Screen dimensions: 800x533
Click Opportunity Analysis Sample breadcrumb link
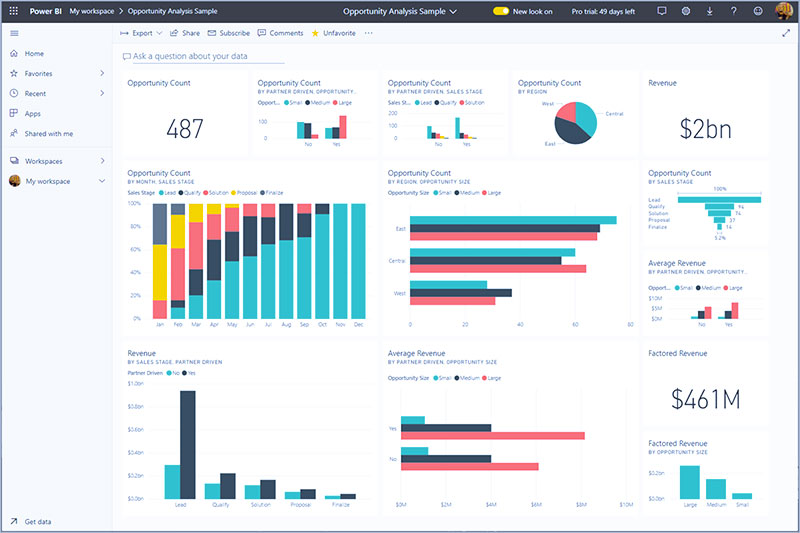point(172,11)
